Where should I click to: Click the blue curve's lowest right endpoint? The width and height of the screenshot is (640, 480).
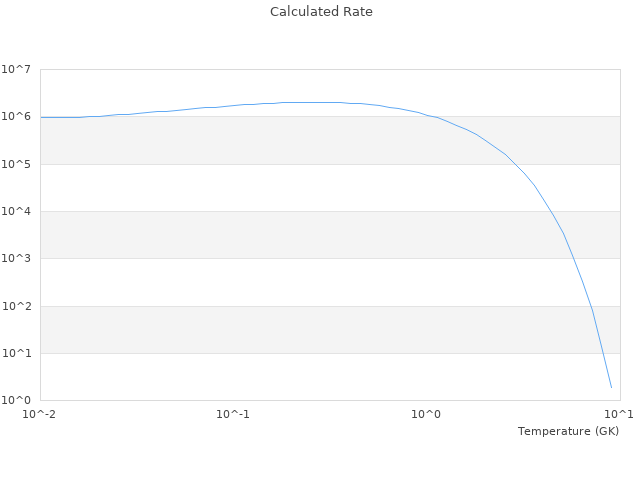[x=611, y=387]
